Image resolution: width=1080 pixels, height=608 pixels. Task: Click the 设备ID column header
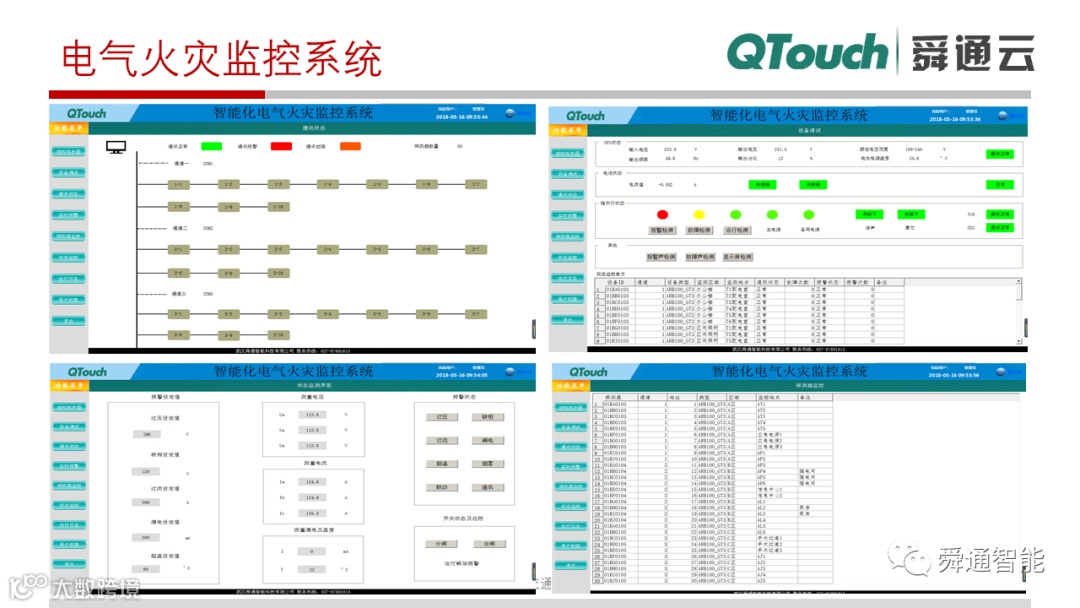616,282
